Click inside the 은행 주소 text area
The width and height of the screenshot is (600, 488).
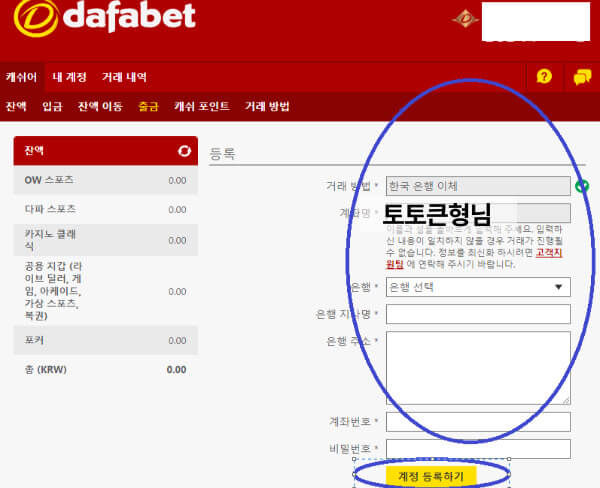coord(478,368)
